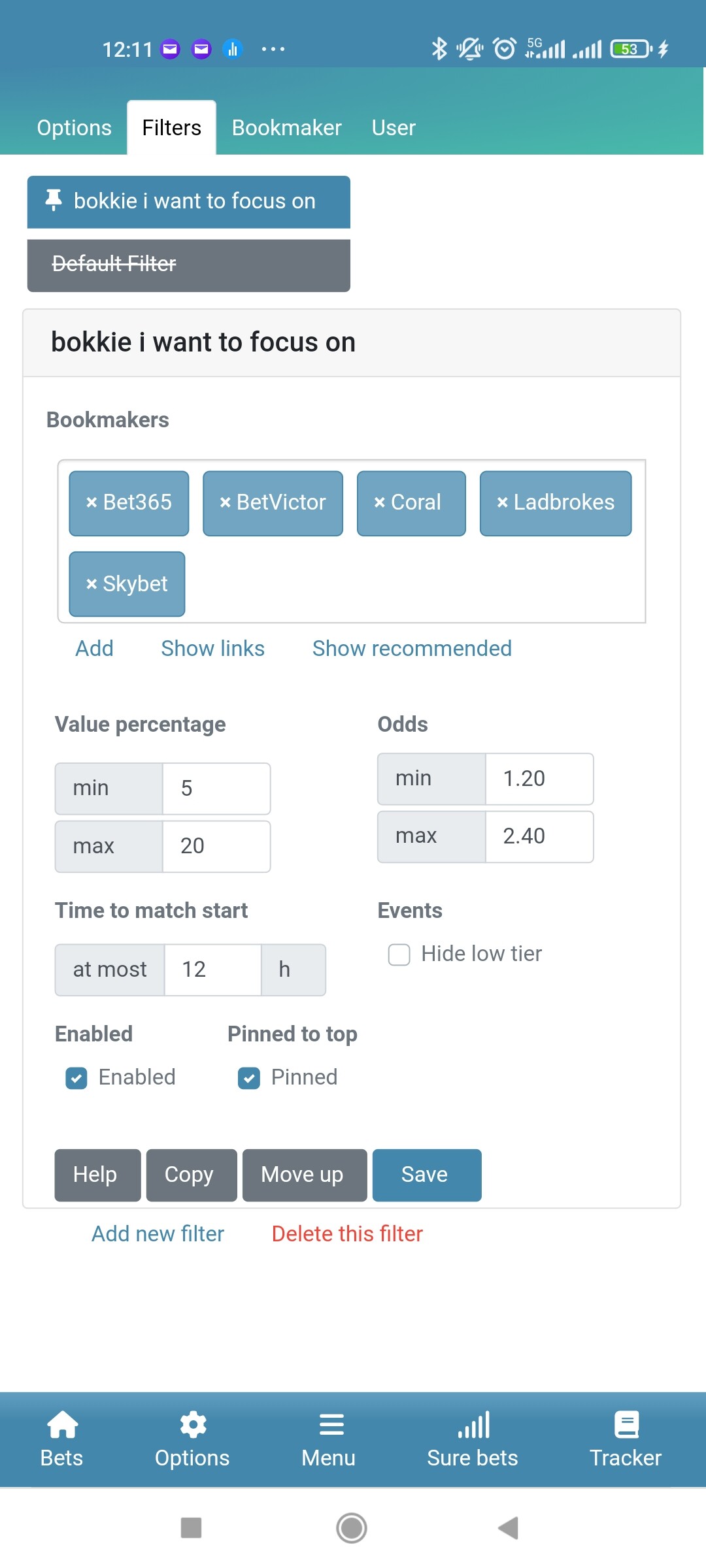The width and height of the screenshot is (706, 1568).
Task: Expand the pinned 'bokkie i want to focus on' filter
Action: (188, 201)
